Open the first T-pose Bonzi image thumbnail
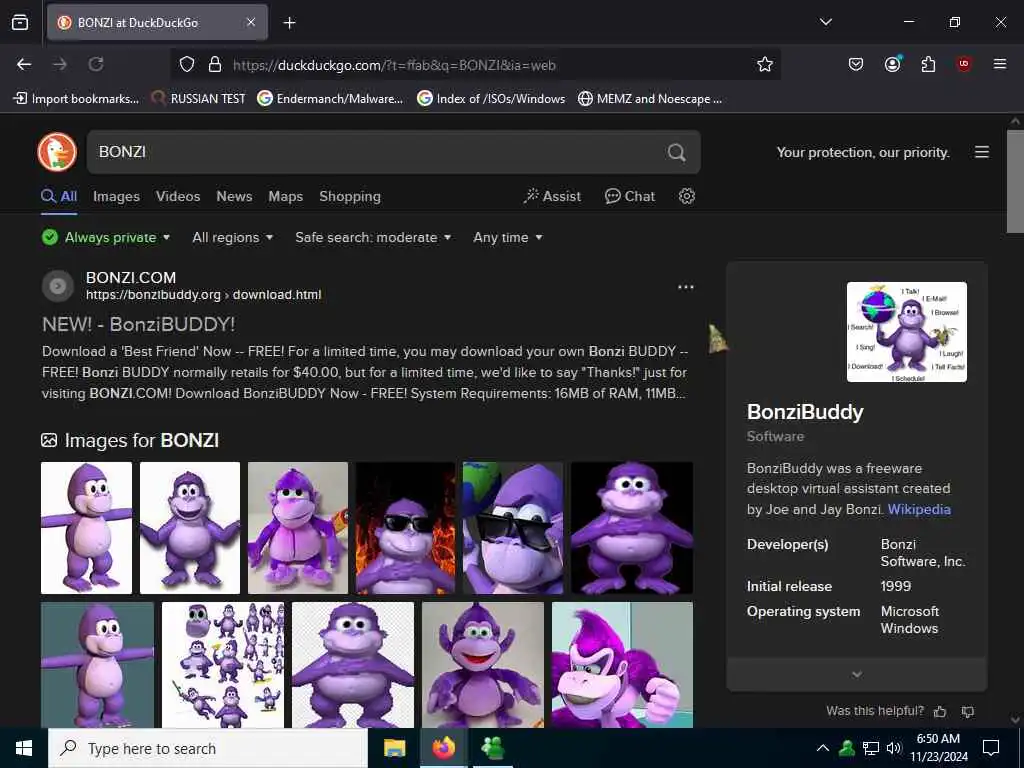 [86, 528]
